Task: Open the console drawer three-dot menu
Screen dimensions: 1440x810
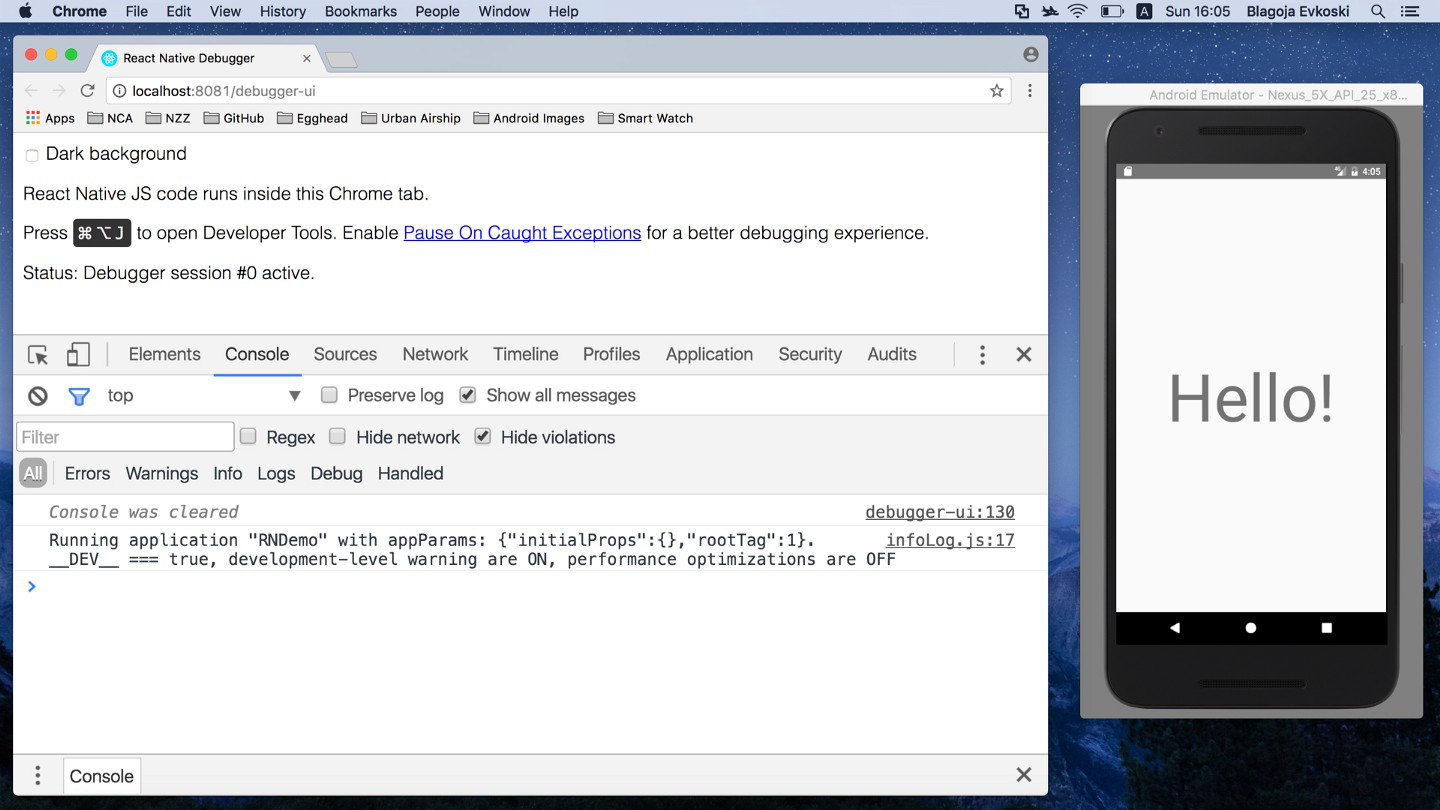Action: (38, 776)
